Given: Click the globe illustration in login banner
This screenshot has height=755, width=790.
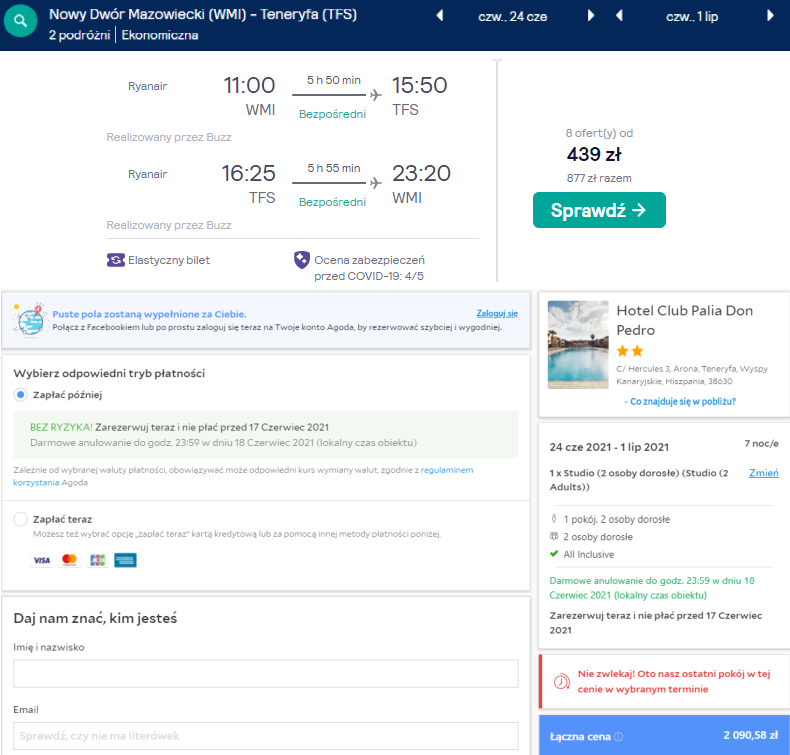Looking at the screenshot, I should click(30, 320).
